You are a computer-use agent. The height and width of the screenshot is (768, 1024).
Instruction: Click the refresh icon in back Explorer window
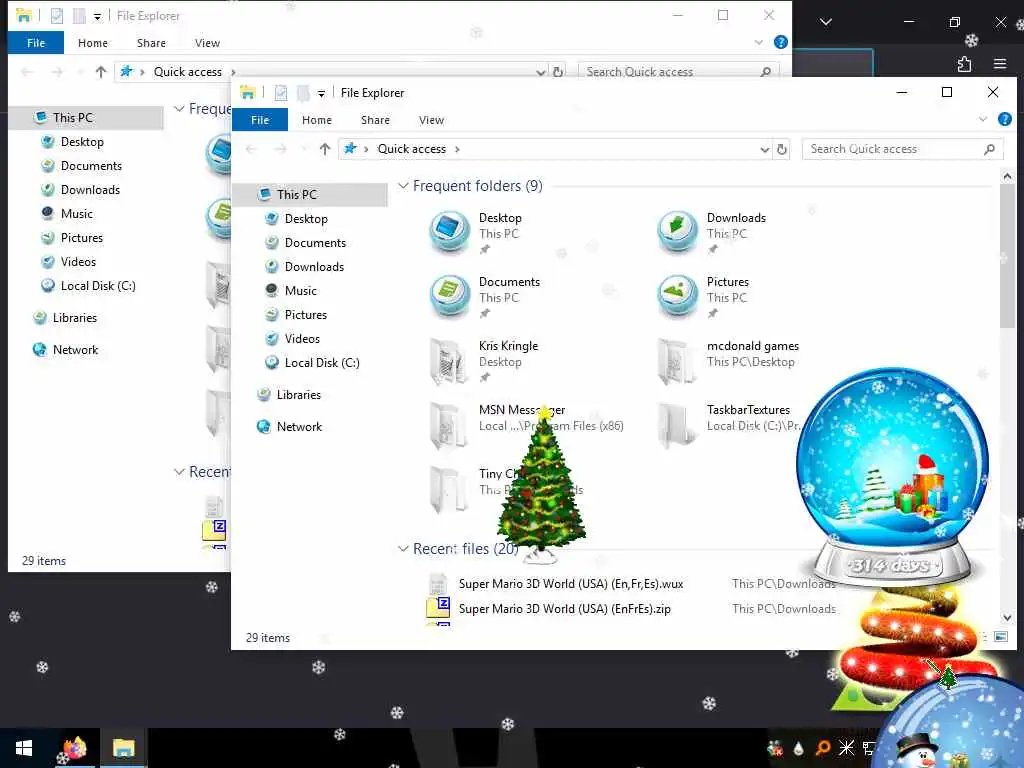558,72
